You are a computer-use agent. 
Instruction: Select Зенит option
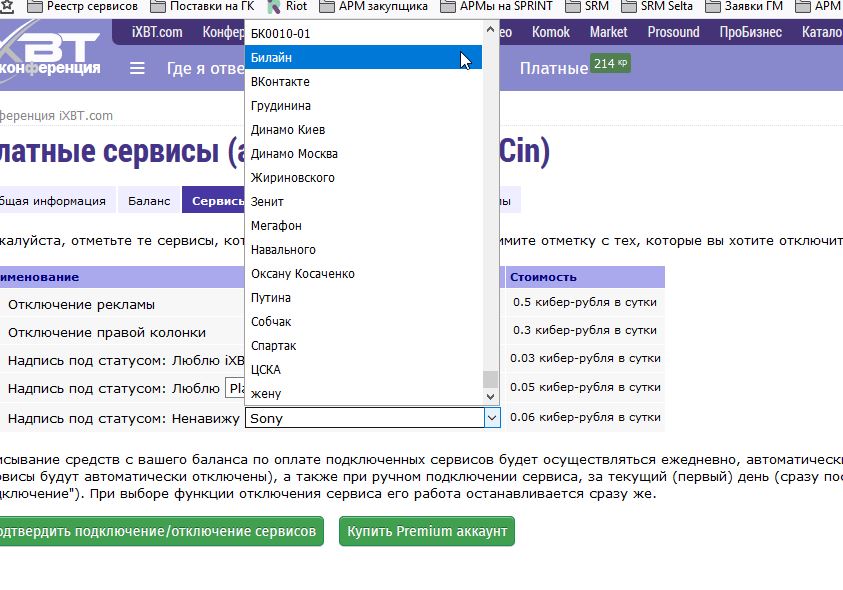click(363, 202)
